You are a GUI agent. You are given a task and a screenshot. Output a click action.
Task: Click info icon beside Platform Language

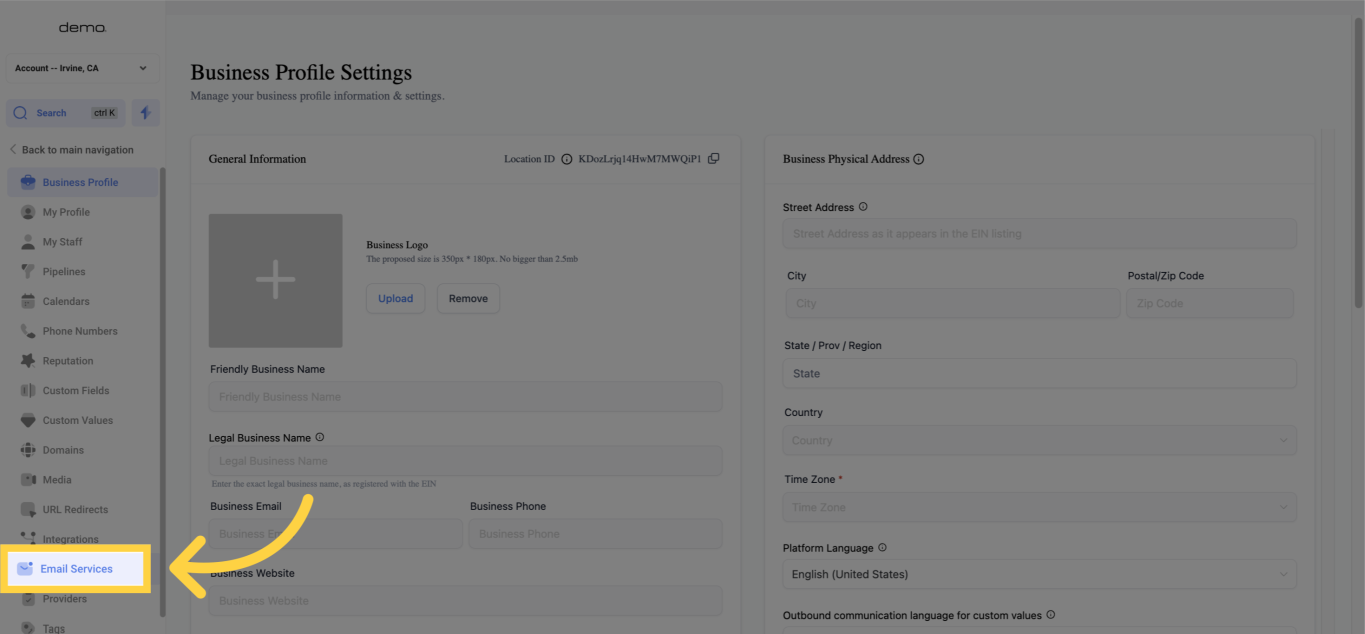(x=882, y=548)
